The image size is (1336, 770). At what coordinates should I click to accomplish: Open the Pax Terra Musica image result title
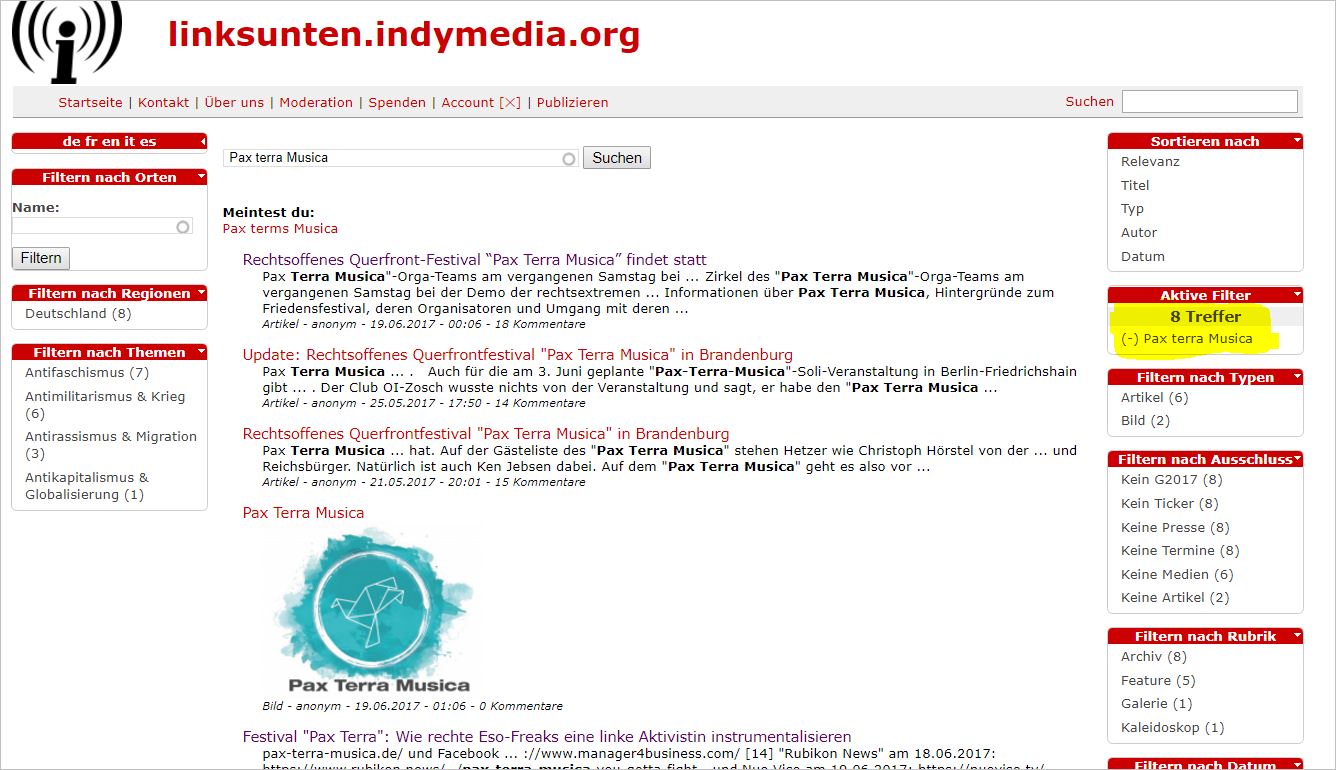(x=303, y=512)
